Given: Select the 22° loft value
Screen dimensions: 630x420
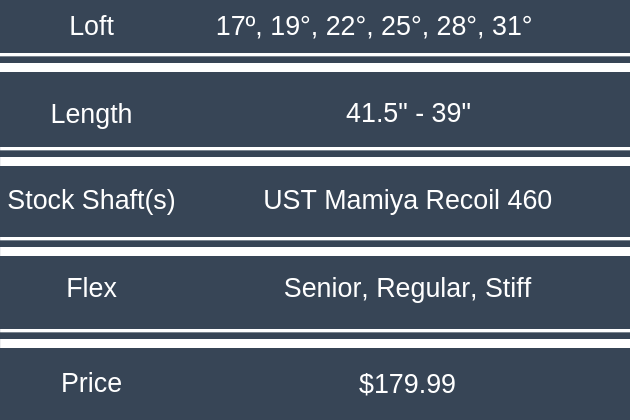Looking at the screenshot, I should point(346,26).
